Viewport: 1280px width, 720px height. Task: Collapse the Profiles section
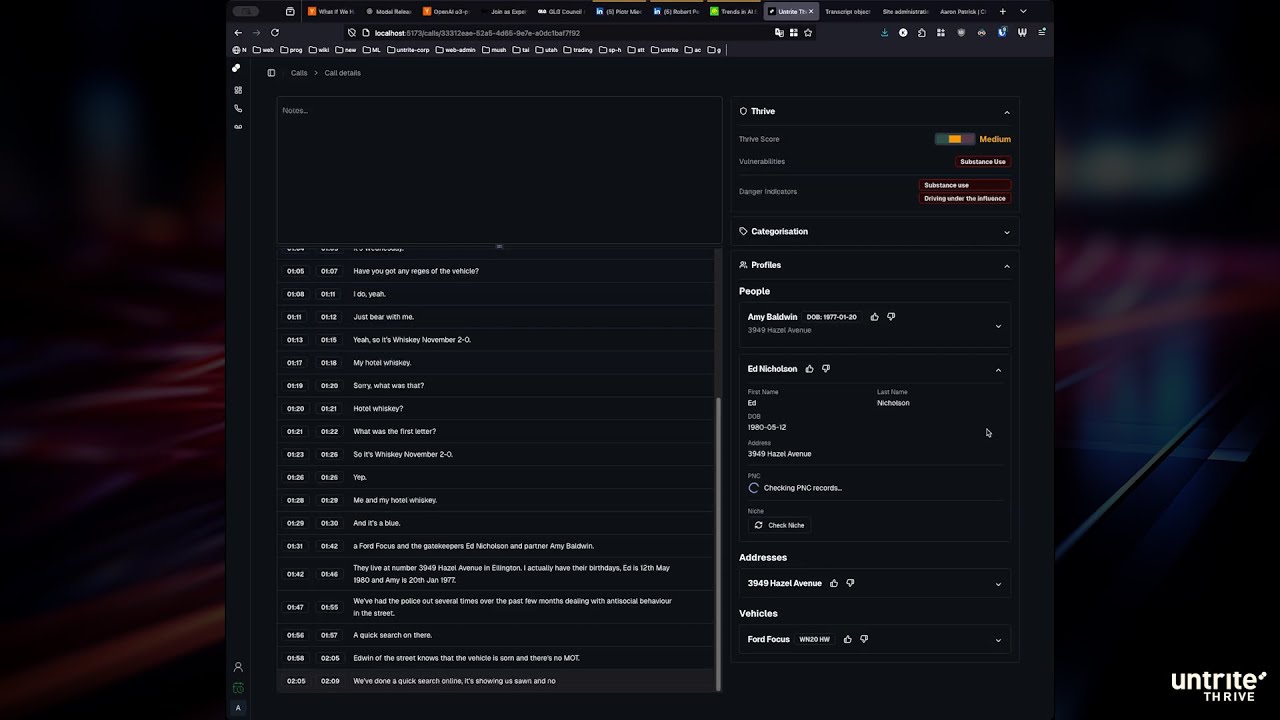(x=1007, y=266)
